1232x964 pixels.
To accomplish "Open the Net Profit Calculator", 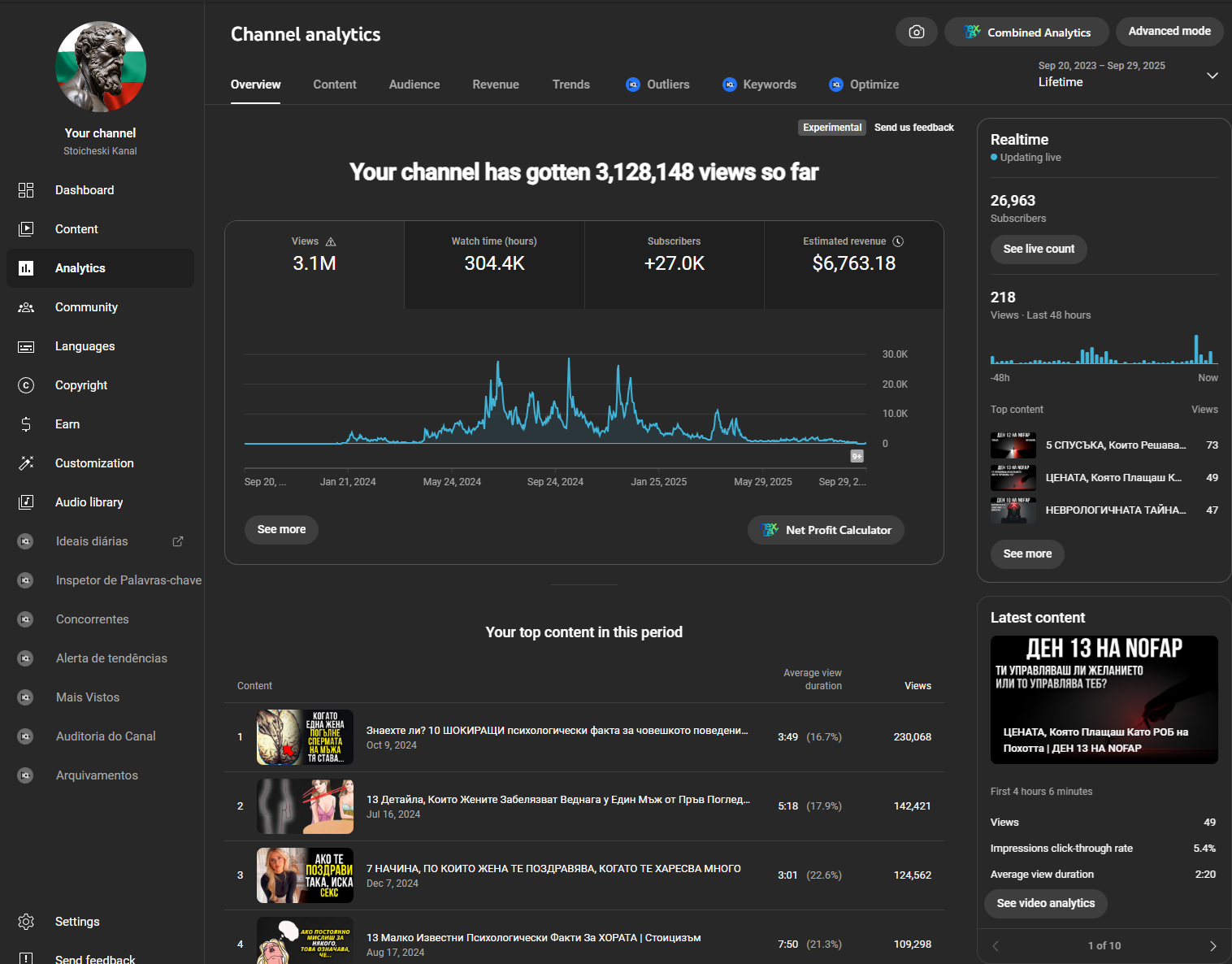I will tap(826, 530).
